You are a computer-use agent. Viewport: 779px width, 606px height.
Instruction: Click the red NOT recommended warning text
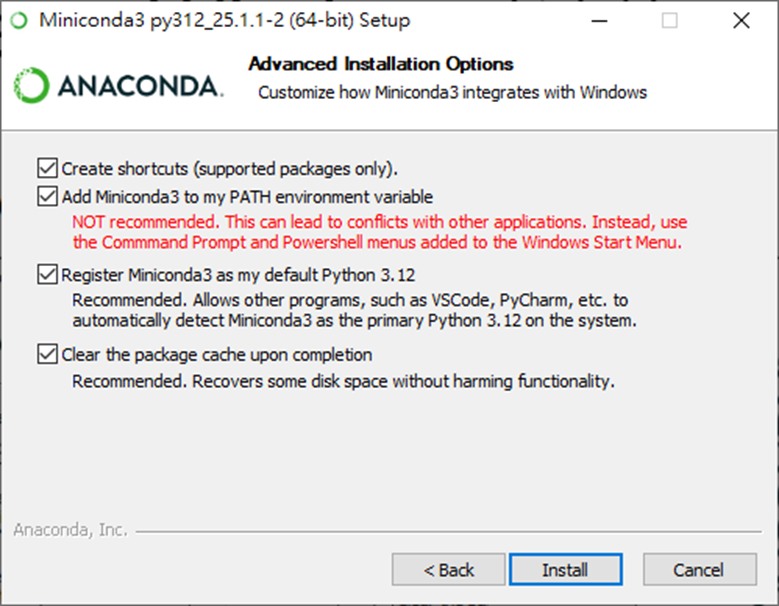tap(379, 232)
